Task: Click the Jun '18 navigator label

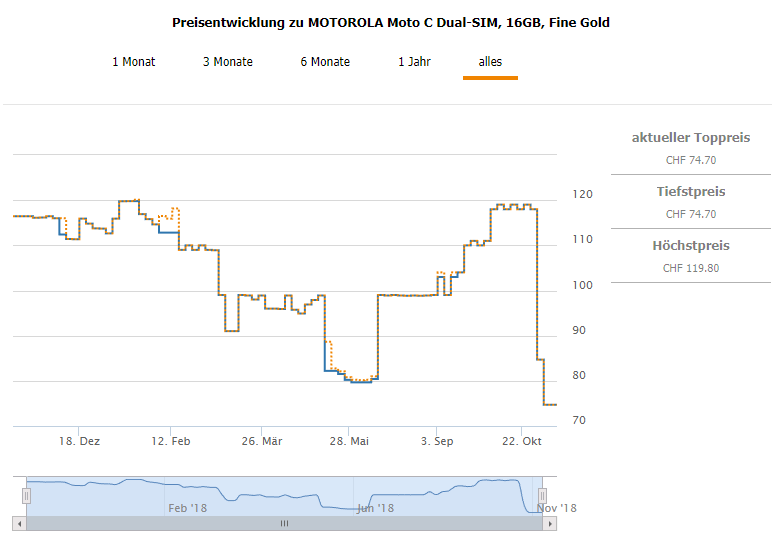Action: (x=373, y=508)
